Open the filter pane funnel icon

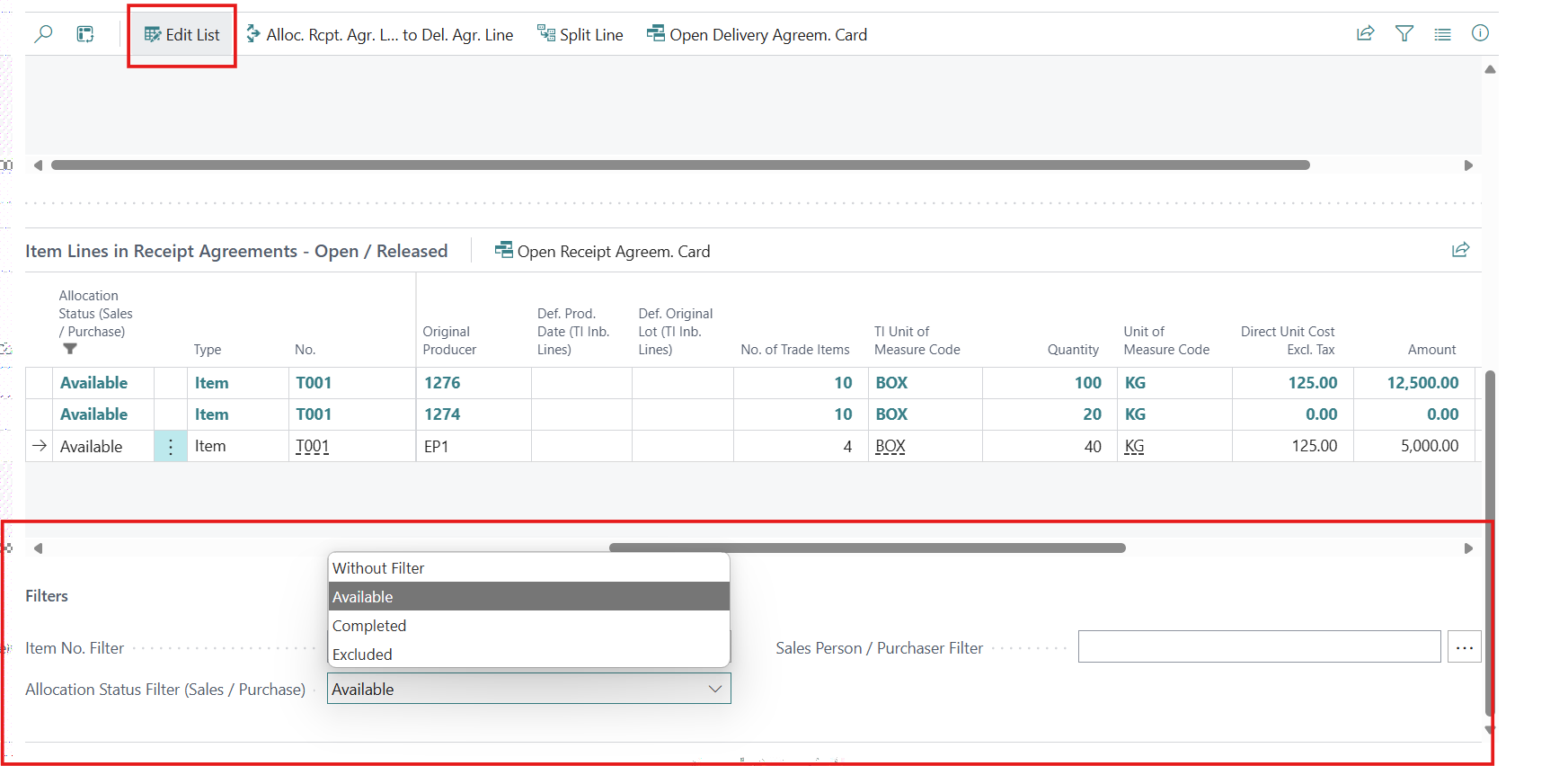(1404, 33)
